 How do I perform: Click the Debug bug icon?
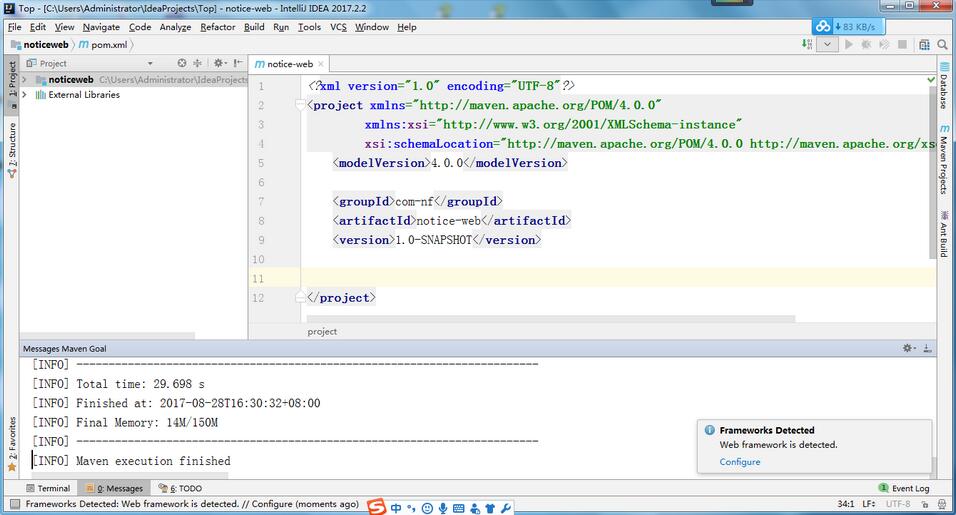pyautogui.click(x=866, y=44)
